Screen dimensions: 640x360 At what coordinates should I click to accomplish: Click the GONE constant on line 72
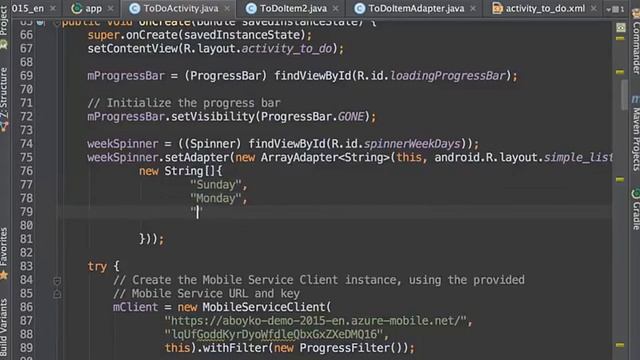[x=351, y=117]
